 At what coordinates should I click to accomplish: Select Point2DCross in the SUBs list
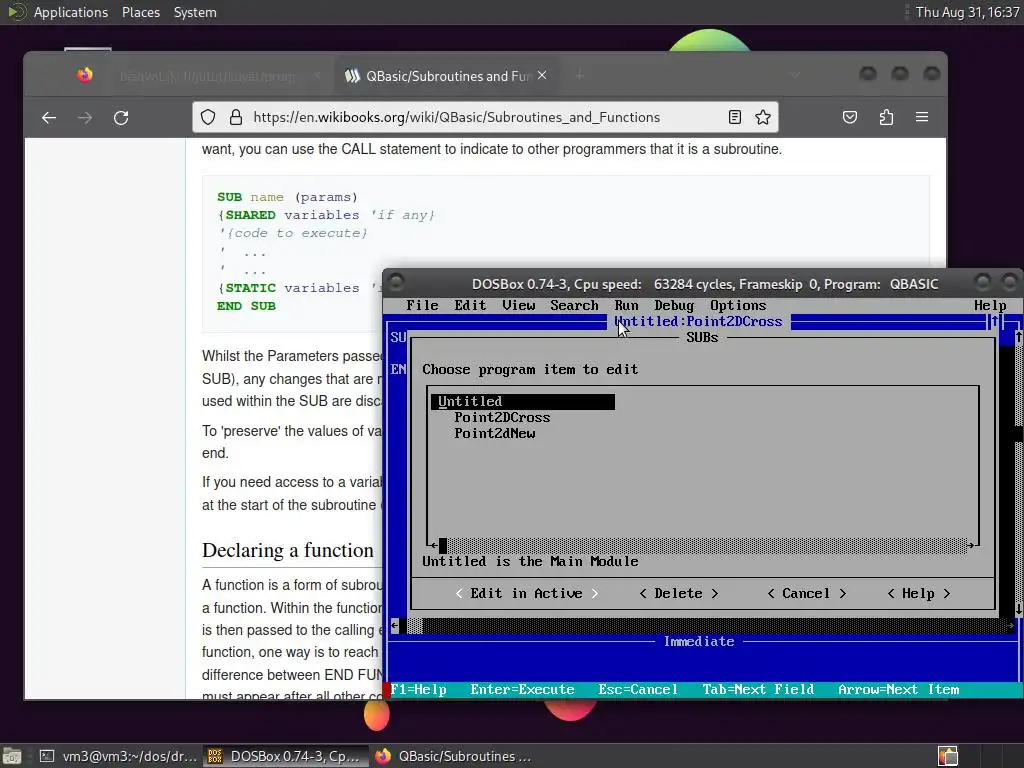coord(502,417)
